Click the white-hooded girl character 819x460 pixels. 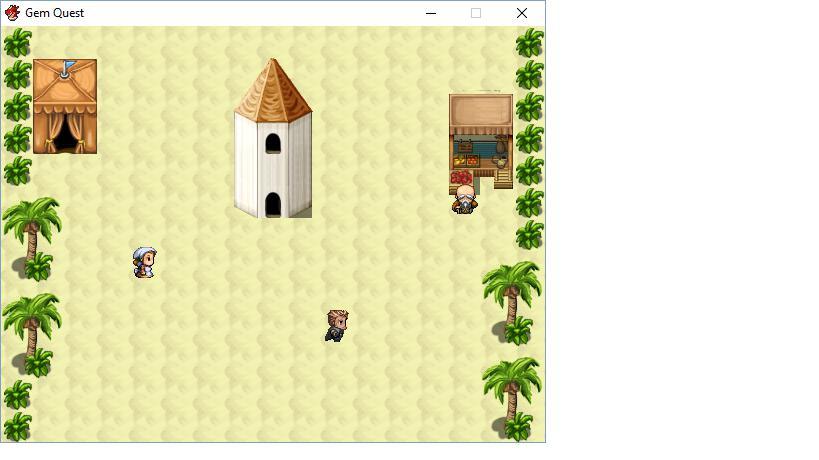(x=145, y=263)
